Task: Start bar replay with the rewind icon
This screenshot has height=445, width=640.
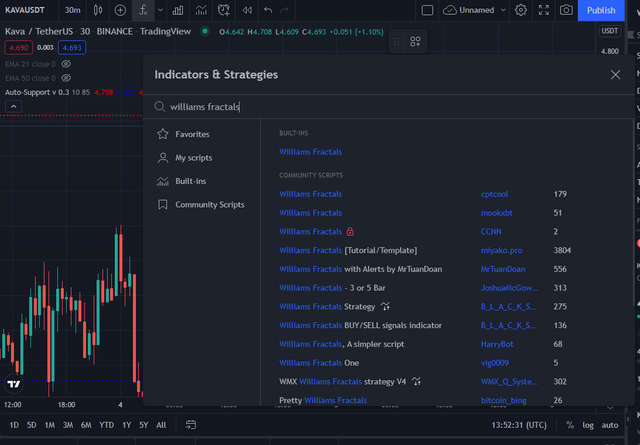Action: 247,10
